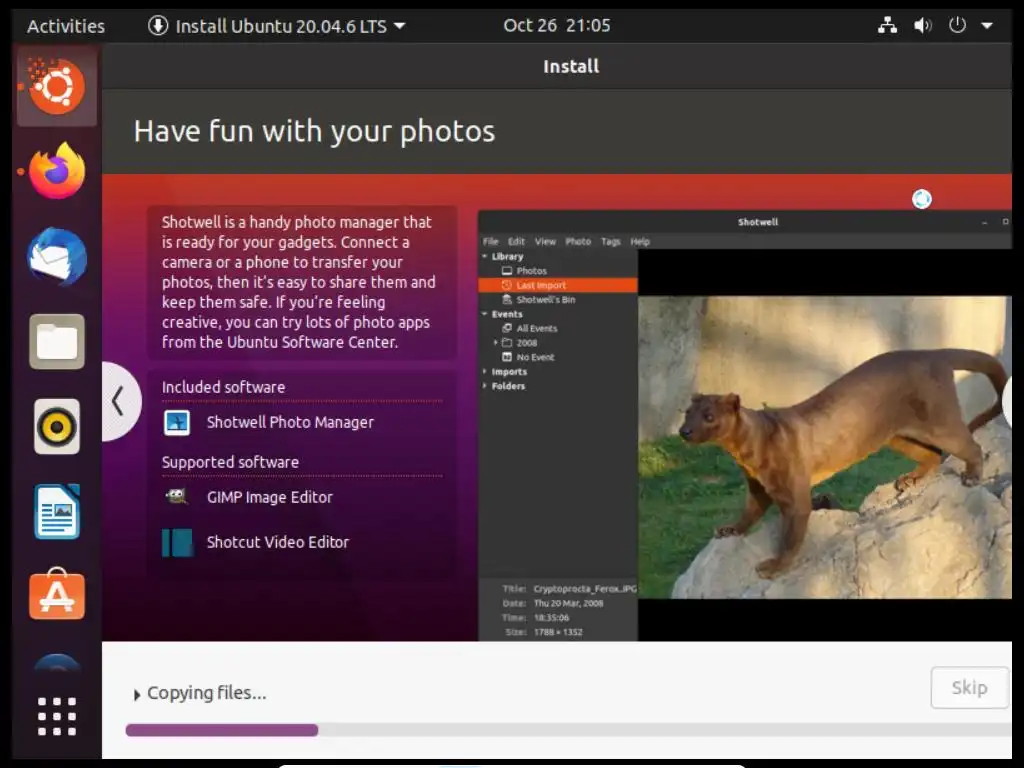Image resolution: width=1024 pixels, height=768 pixels.
Task: Expand the Copying files details triangle
Action: pyautogui.click(x=136, y=695)
